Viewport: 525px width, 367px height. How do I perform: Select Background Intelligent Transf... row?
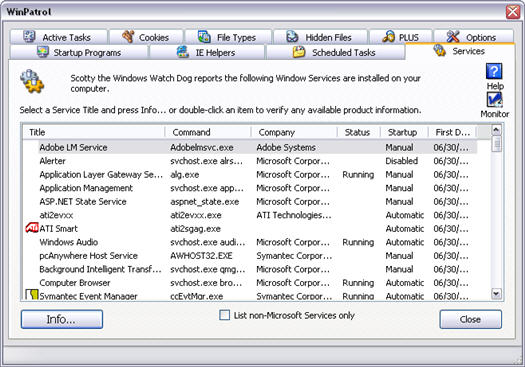point(250,269)
